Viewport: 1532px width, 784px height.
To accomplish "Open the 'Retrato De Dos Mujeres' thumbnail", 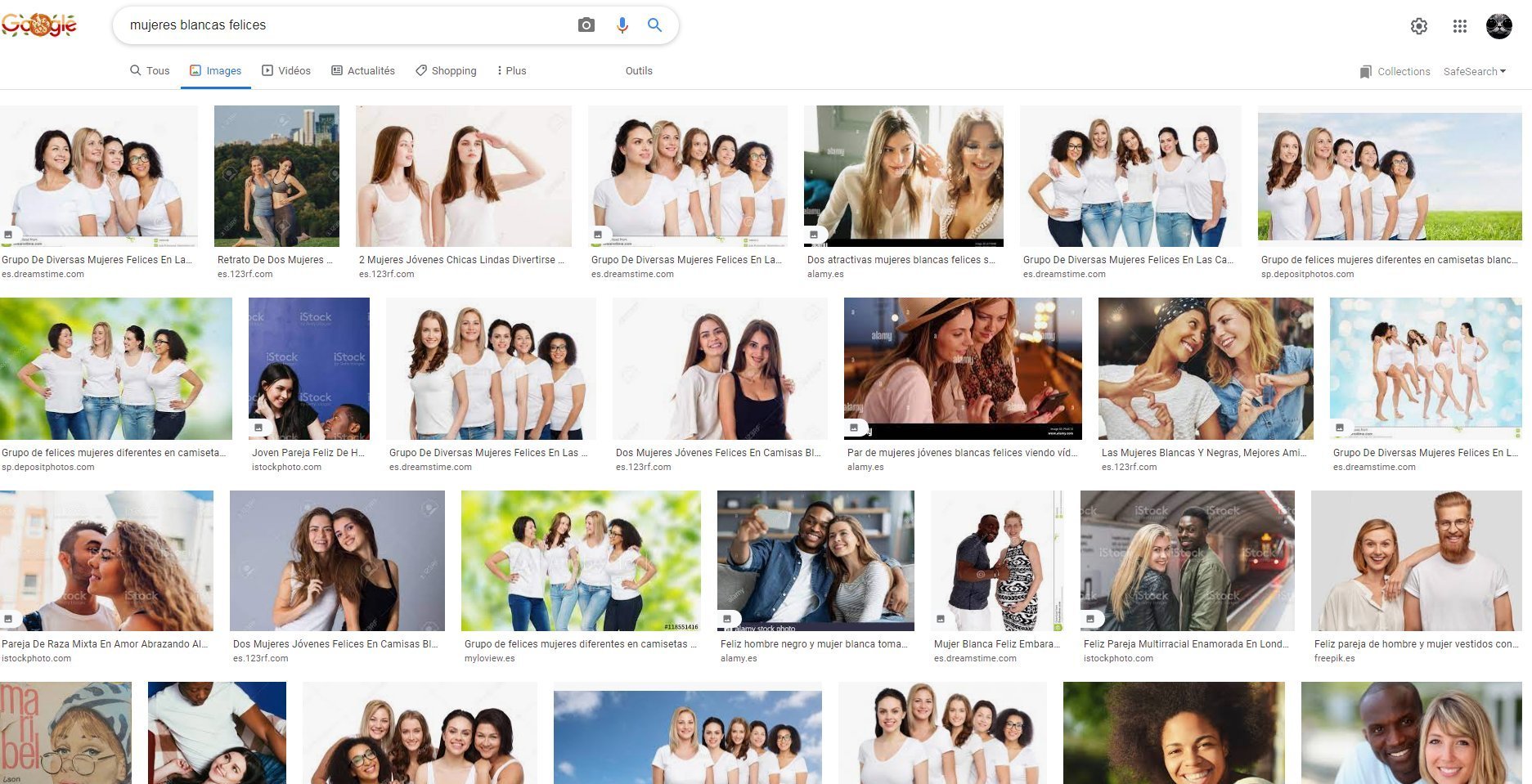I will click(x=276, y=176).
